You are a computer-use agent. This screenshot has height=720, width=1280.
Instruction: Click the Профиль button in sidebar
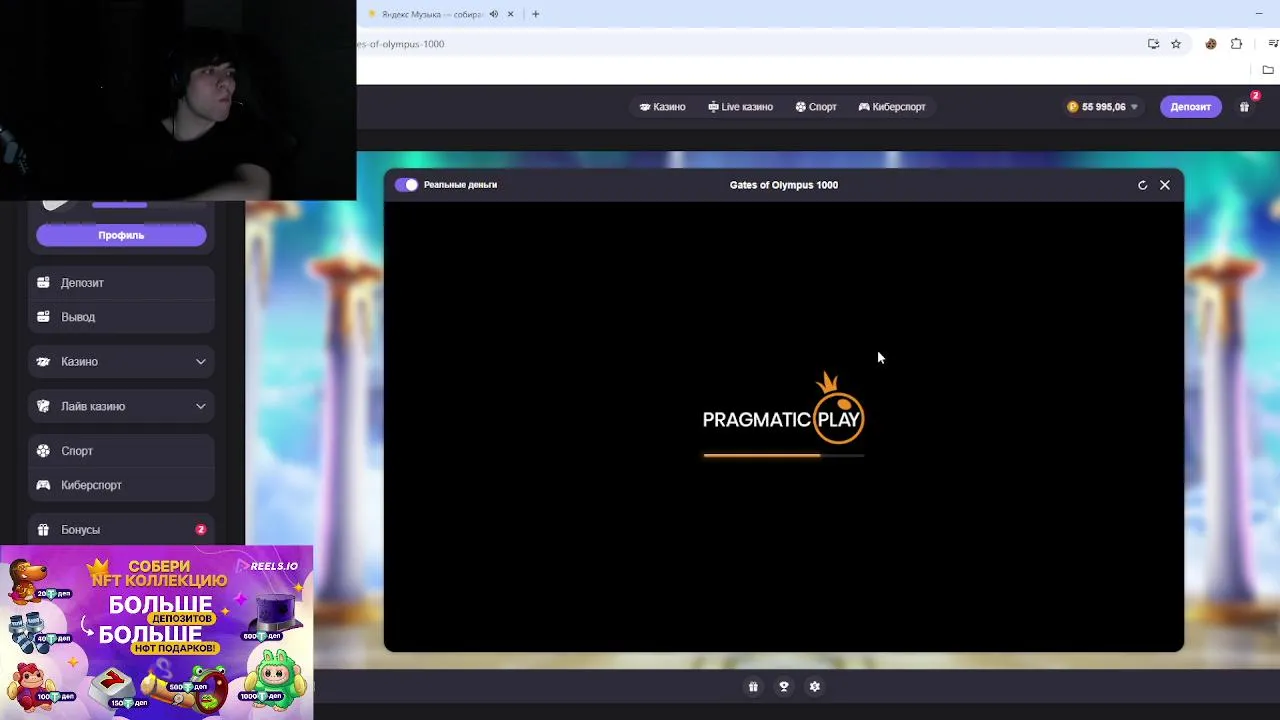click(121, 235)
